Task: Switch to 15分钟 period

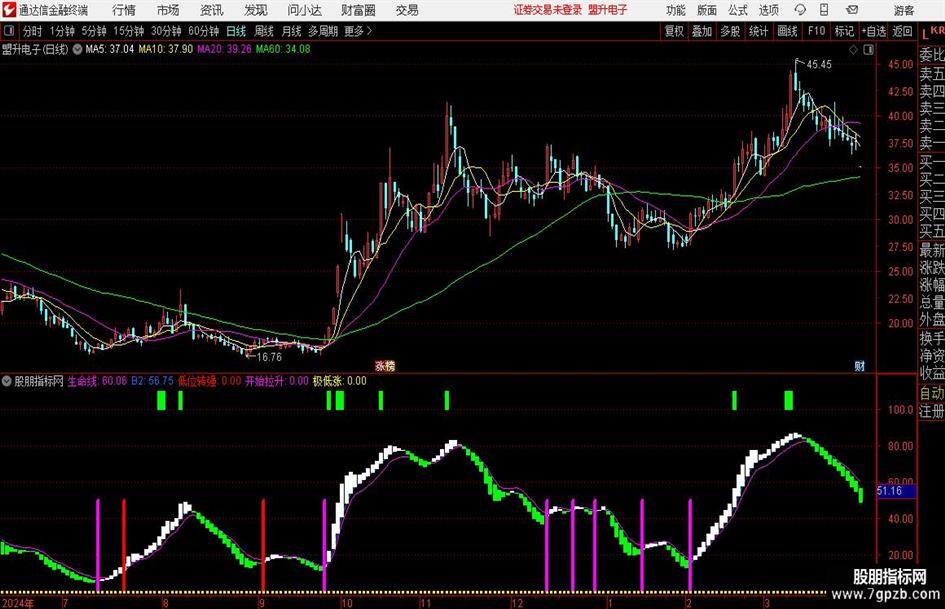Action: click(x=129, y=31)
